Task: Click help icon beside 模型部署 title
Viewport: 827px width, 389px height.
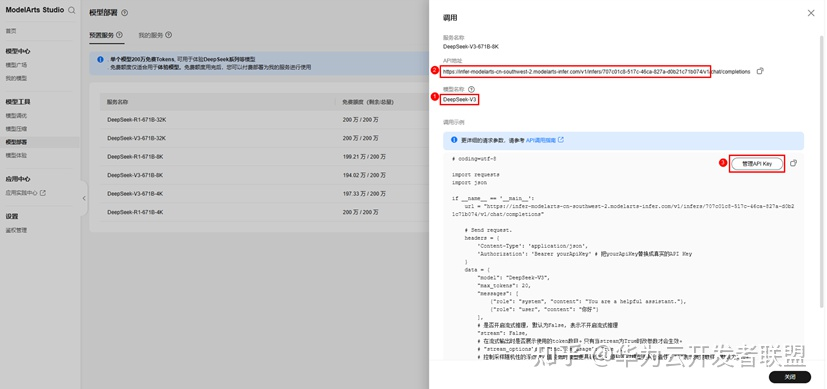Action: pyautogui.click(x=124, y=13)
